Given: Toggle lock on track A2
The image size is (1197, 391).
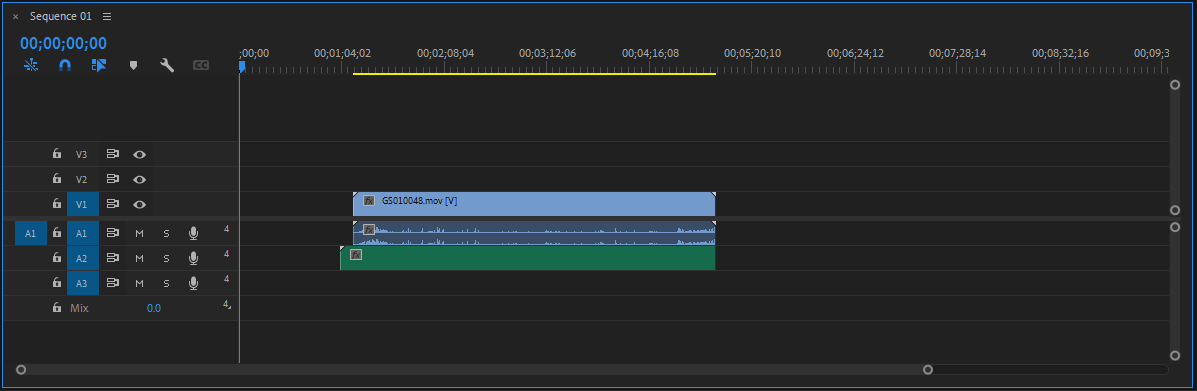Looking at the screenshot, I should pos(56,258).
